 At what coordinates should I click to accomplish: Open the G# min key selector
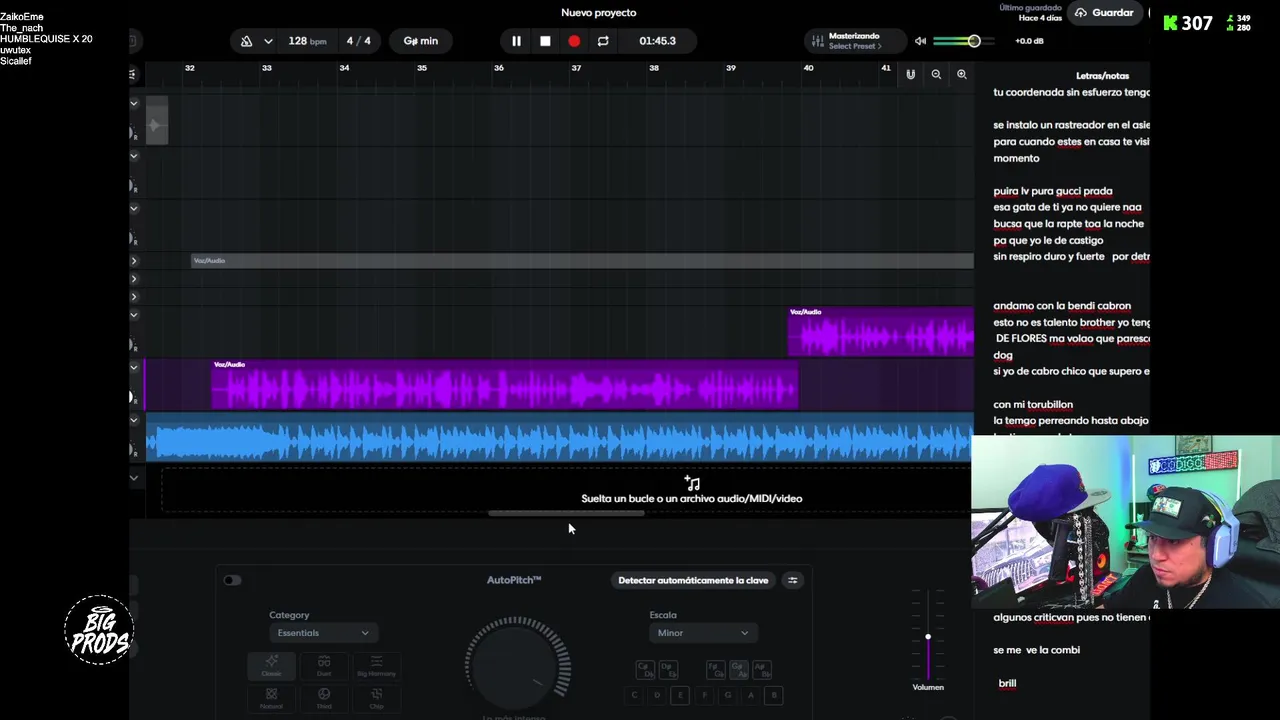click(420, 41)
